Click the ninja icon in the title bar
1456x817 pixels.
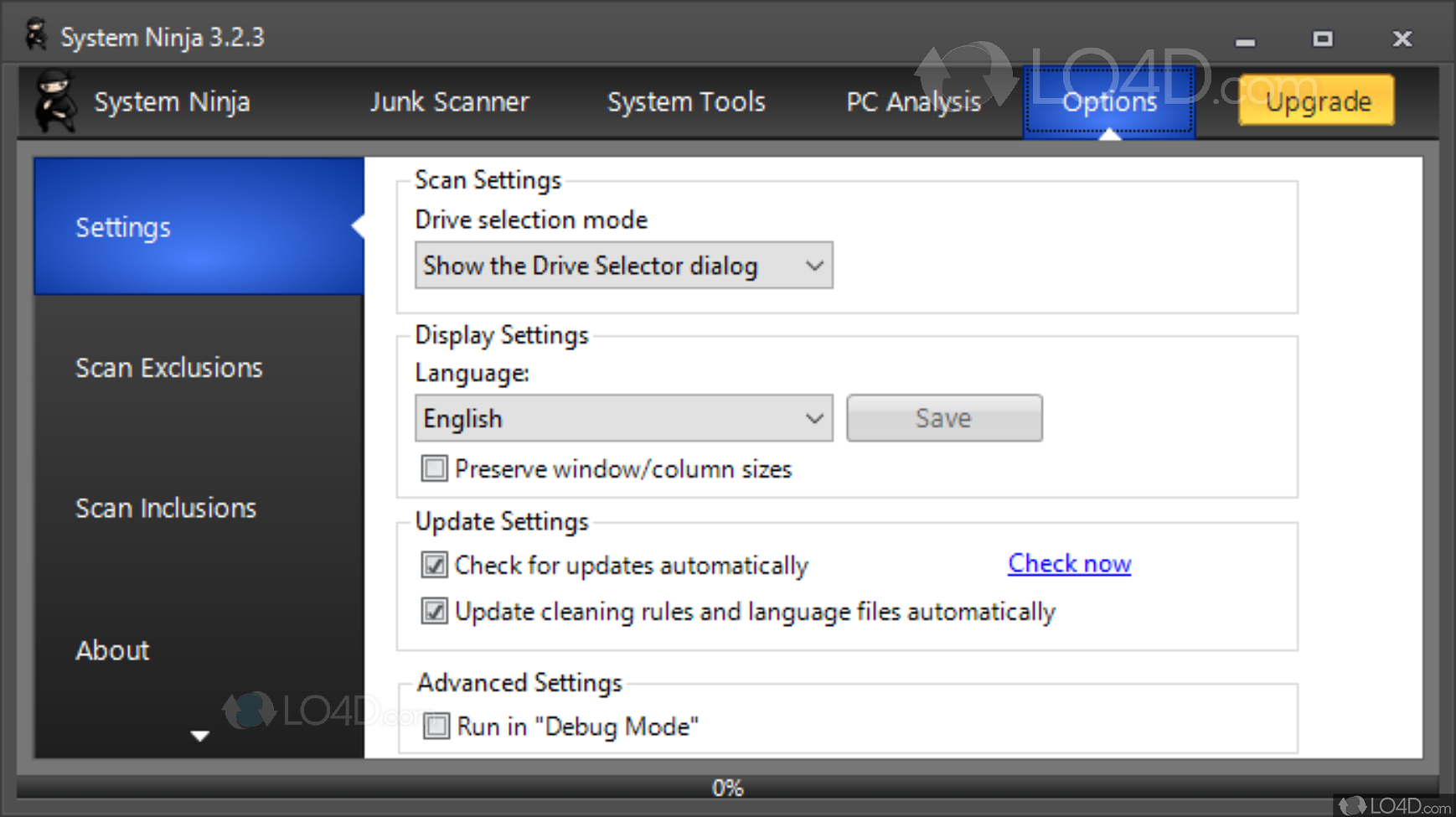pyautogui.click(x=35, y=34)
